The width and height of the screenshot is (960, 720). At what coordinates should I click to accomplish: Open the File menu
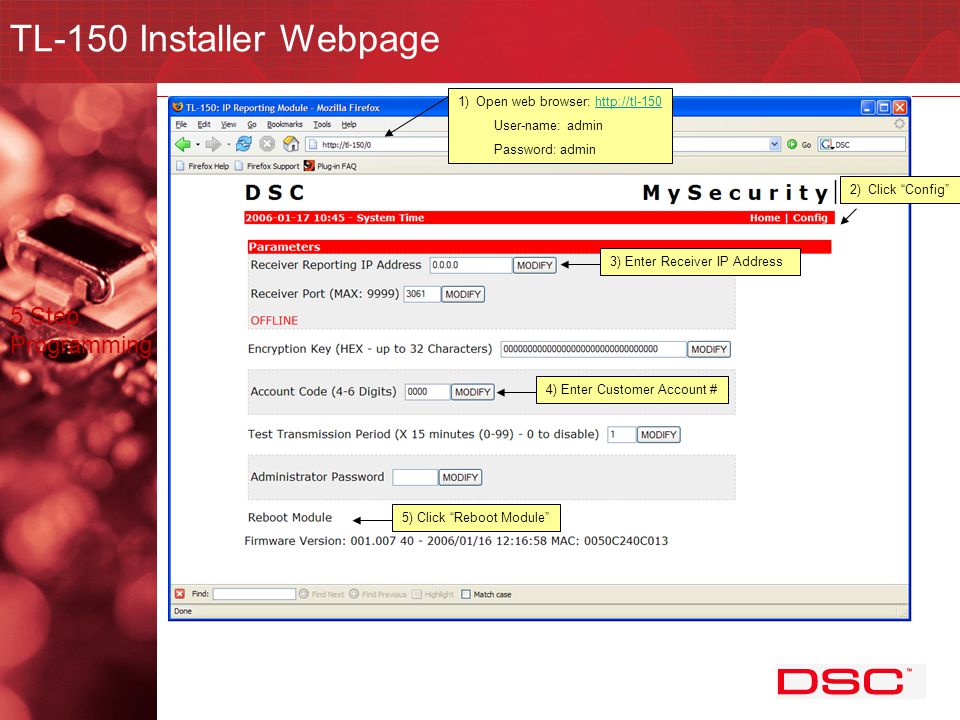pos(181,124)
